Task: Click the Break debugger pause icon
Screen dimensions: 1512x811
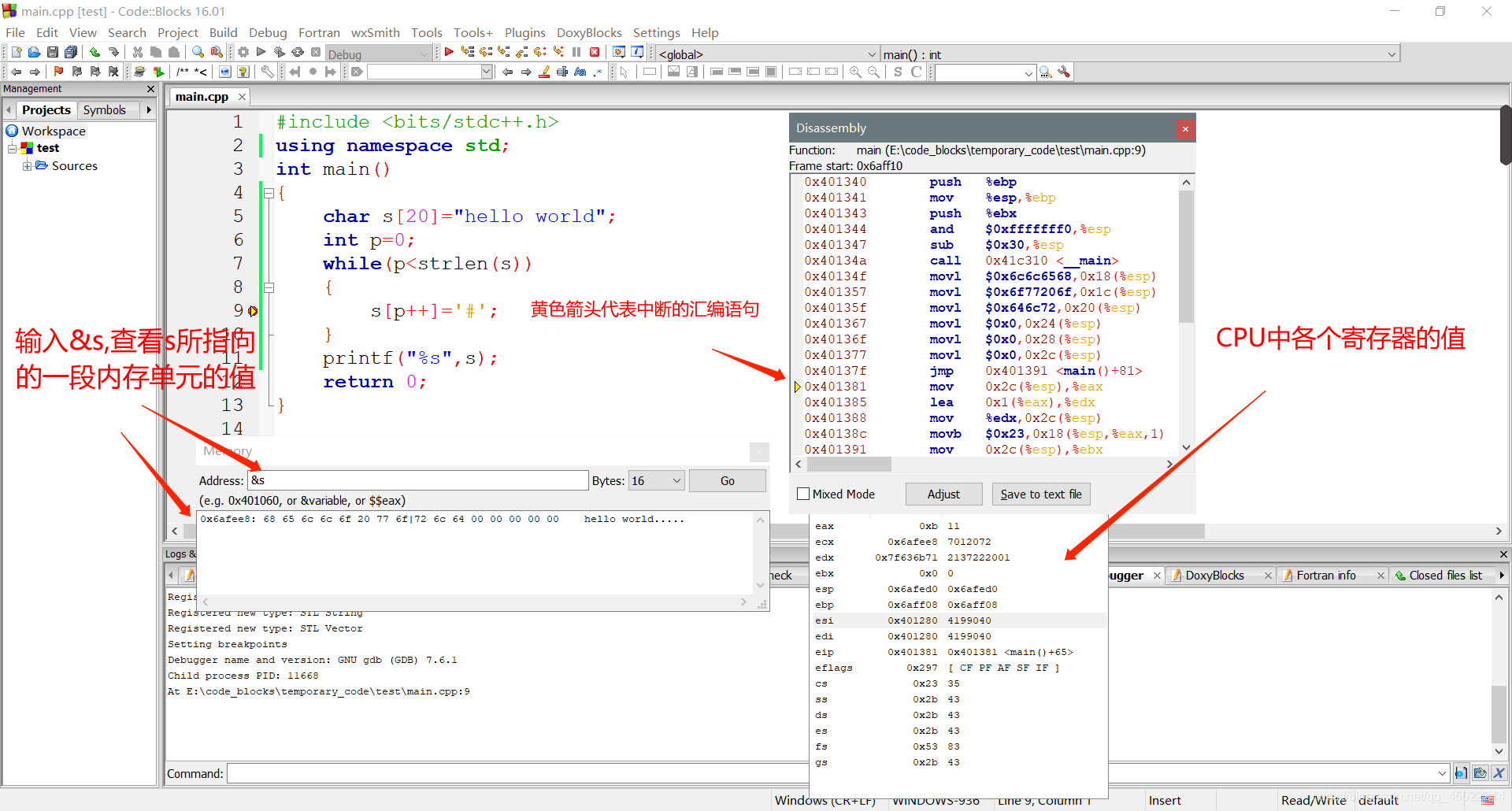Action: click(576, 52)
